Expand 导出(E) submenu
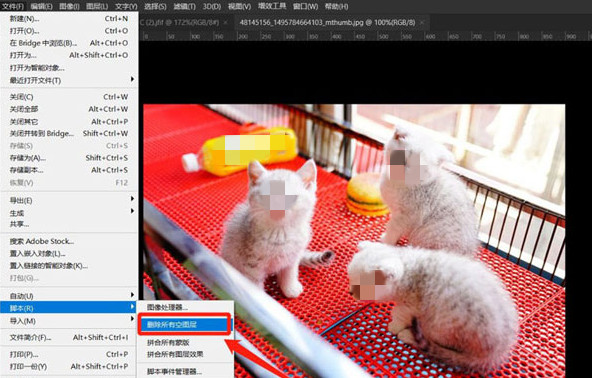This screenshot has height=378, width=592. (x=69, y=200)
